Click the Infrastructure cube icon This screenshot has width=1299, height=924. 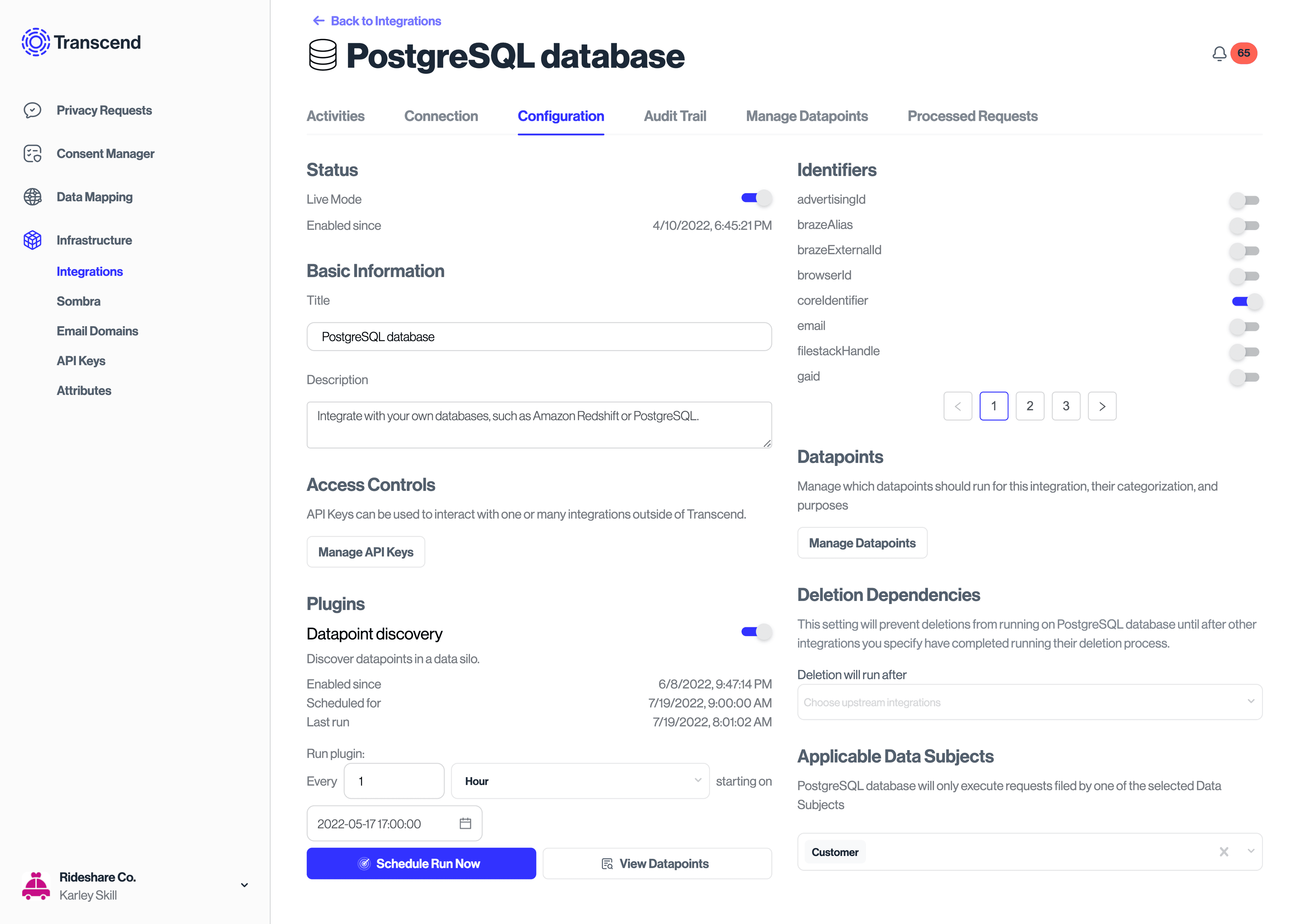[x=32, y=240]
